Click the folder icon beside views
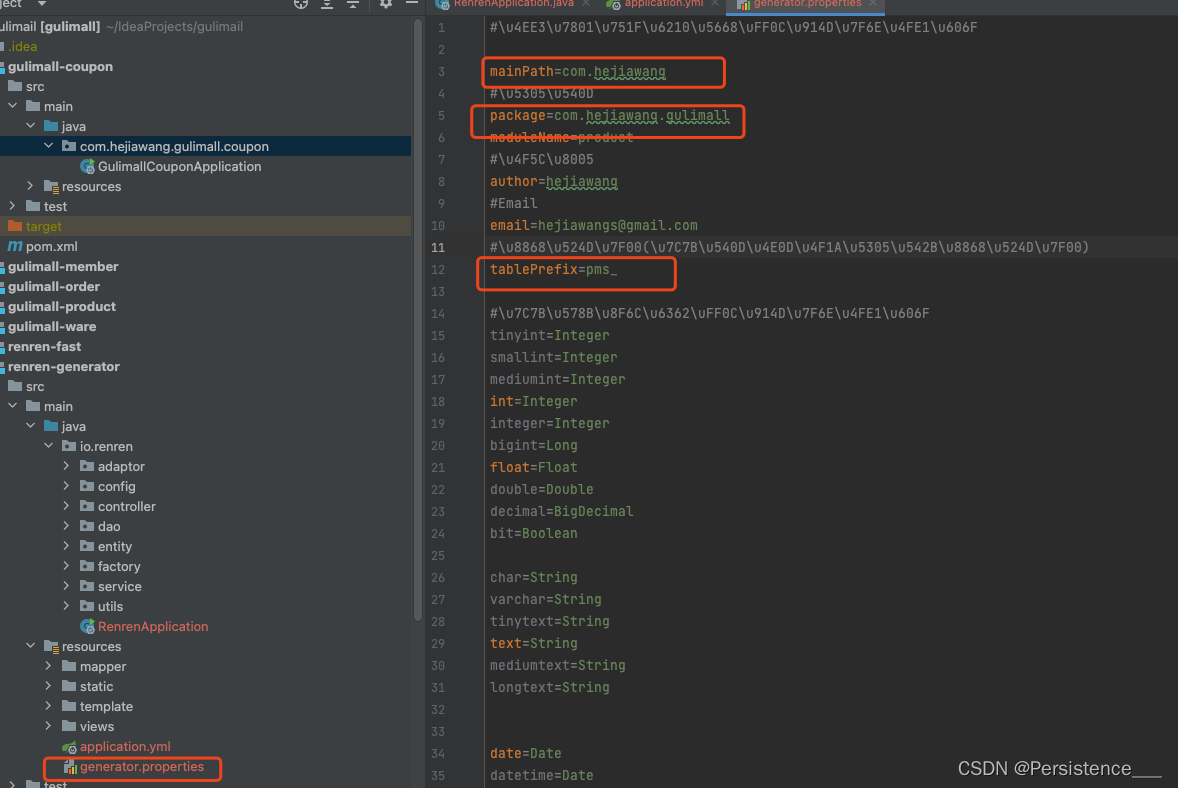The image size is (1178, 788). coord(69,726)
